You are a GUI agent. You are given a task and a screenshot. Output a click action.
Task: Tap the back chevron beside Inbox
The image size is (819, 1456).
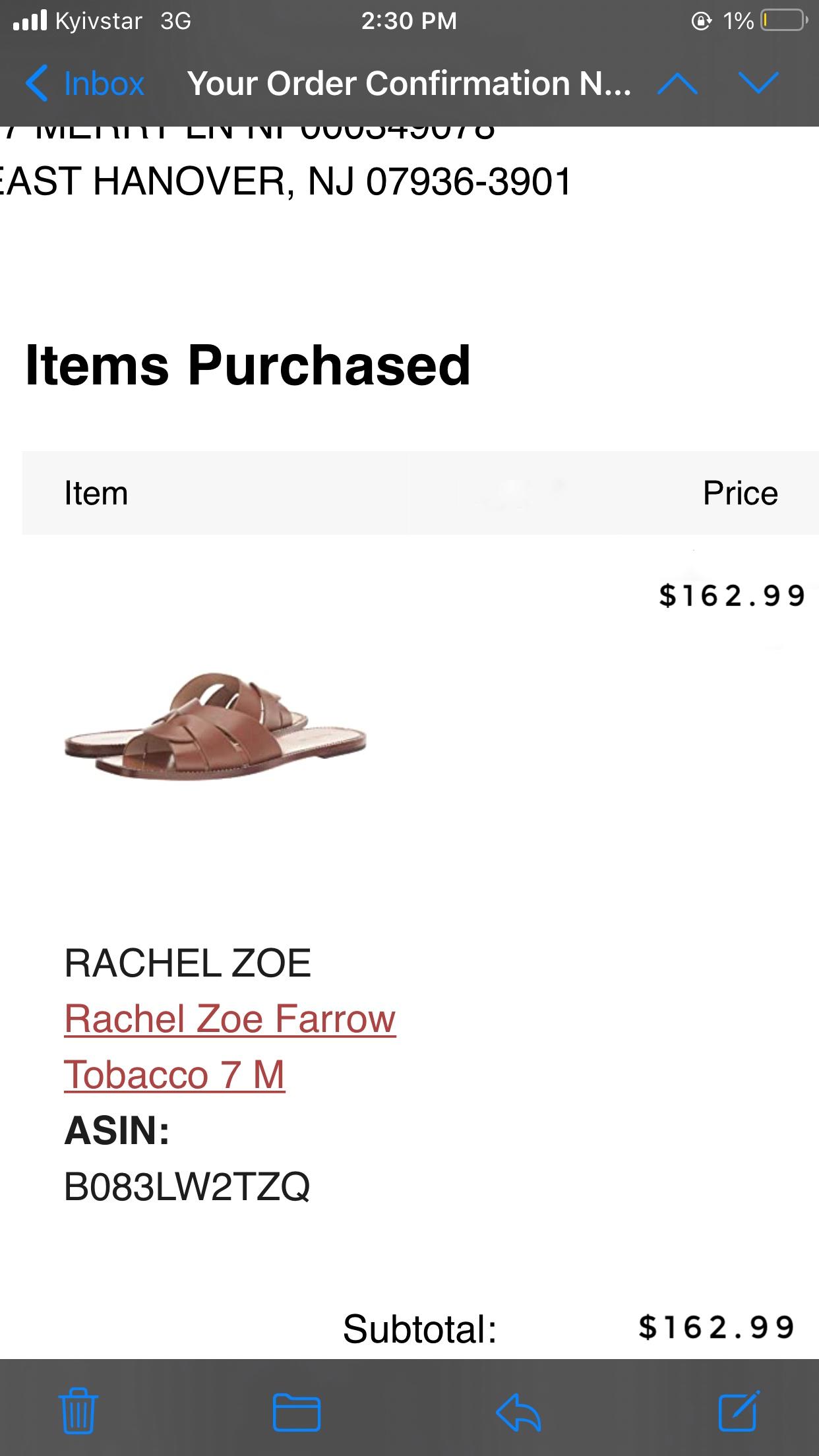36,84
